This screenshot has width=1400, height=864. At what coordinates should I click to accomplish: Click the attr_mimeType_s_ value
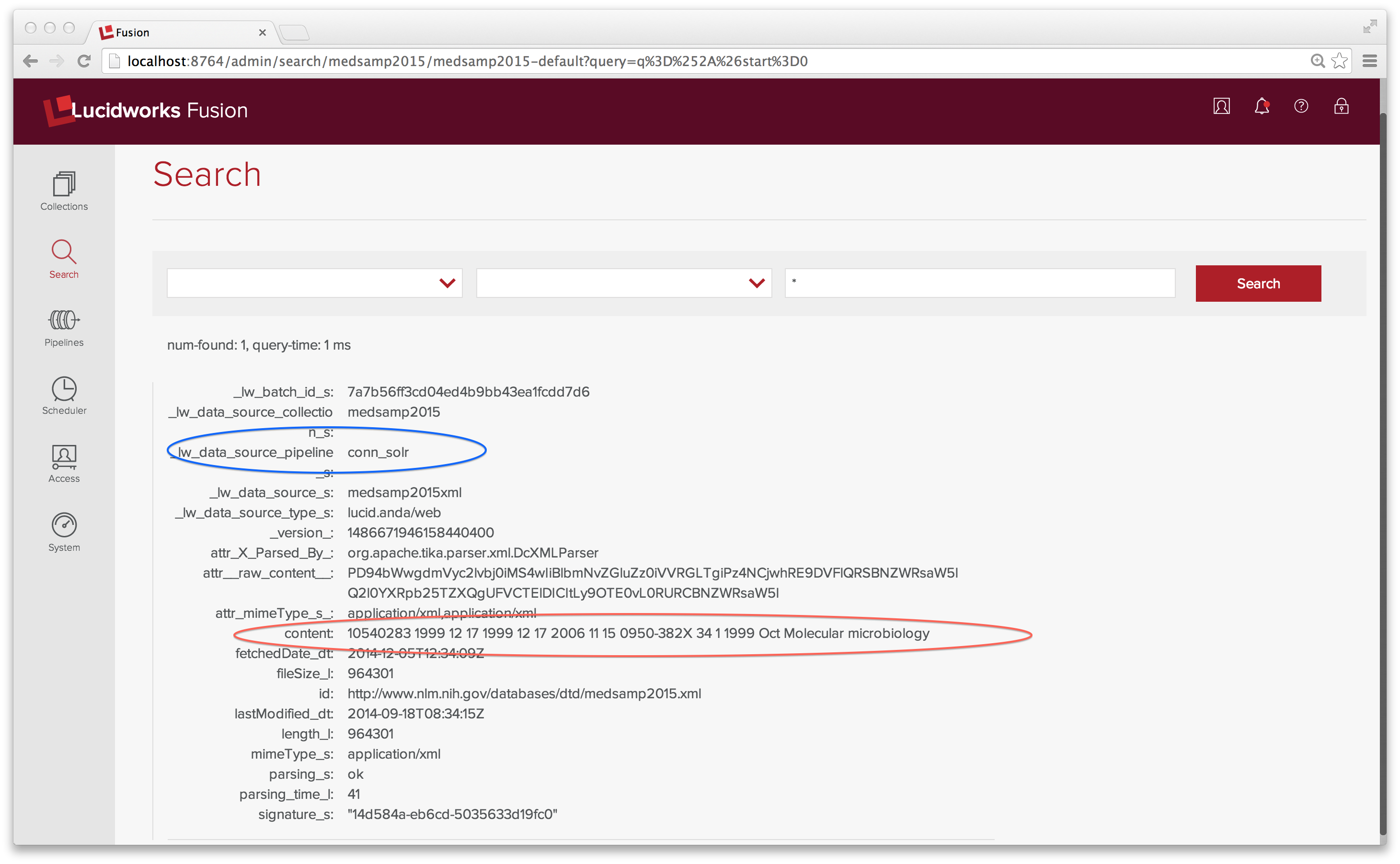point(441,613)
